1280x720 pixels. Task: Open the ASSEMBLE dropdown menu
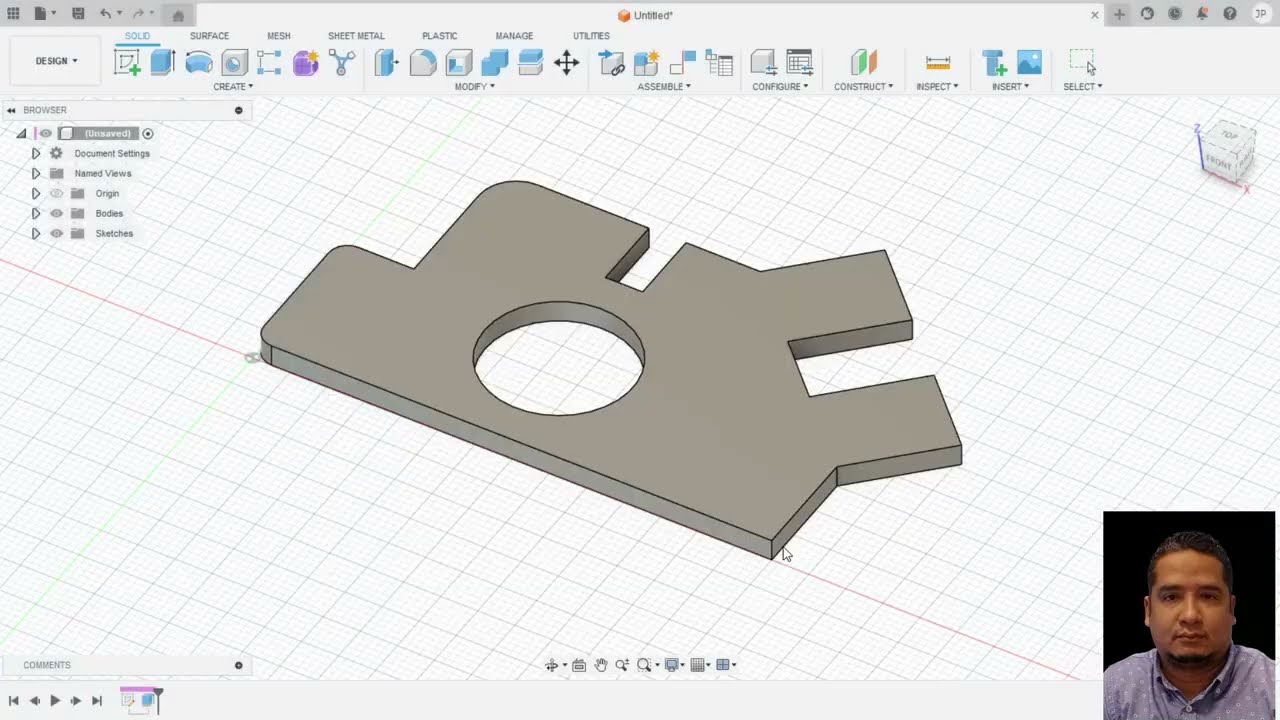664,87
